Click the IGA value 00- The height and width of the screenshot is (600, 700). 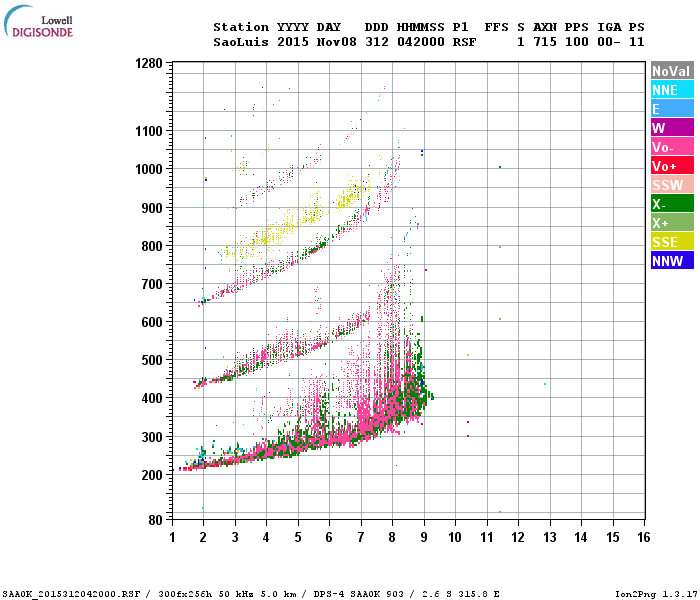pos(609,42)
